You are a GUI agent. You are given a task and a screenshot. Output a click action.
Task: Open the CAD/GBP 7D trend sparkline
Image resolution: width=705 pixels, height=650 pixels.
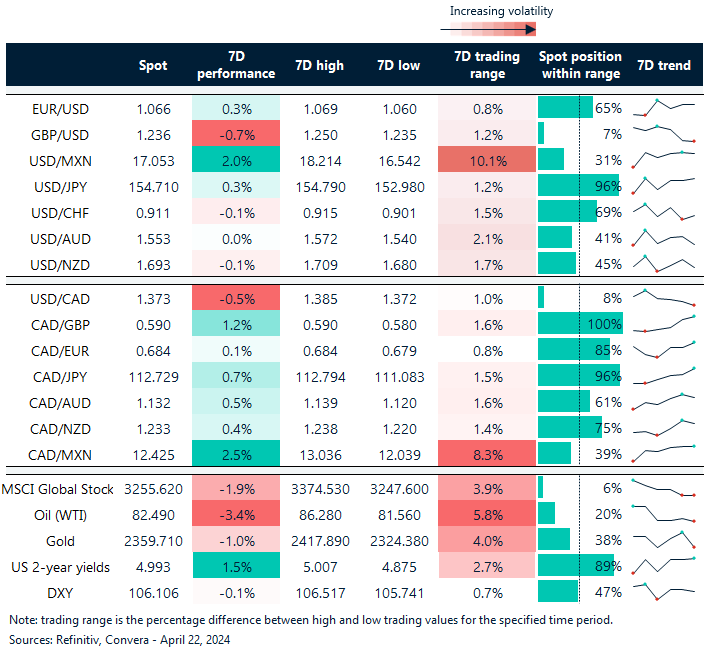[x=664, y=324]
